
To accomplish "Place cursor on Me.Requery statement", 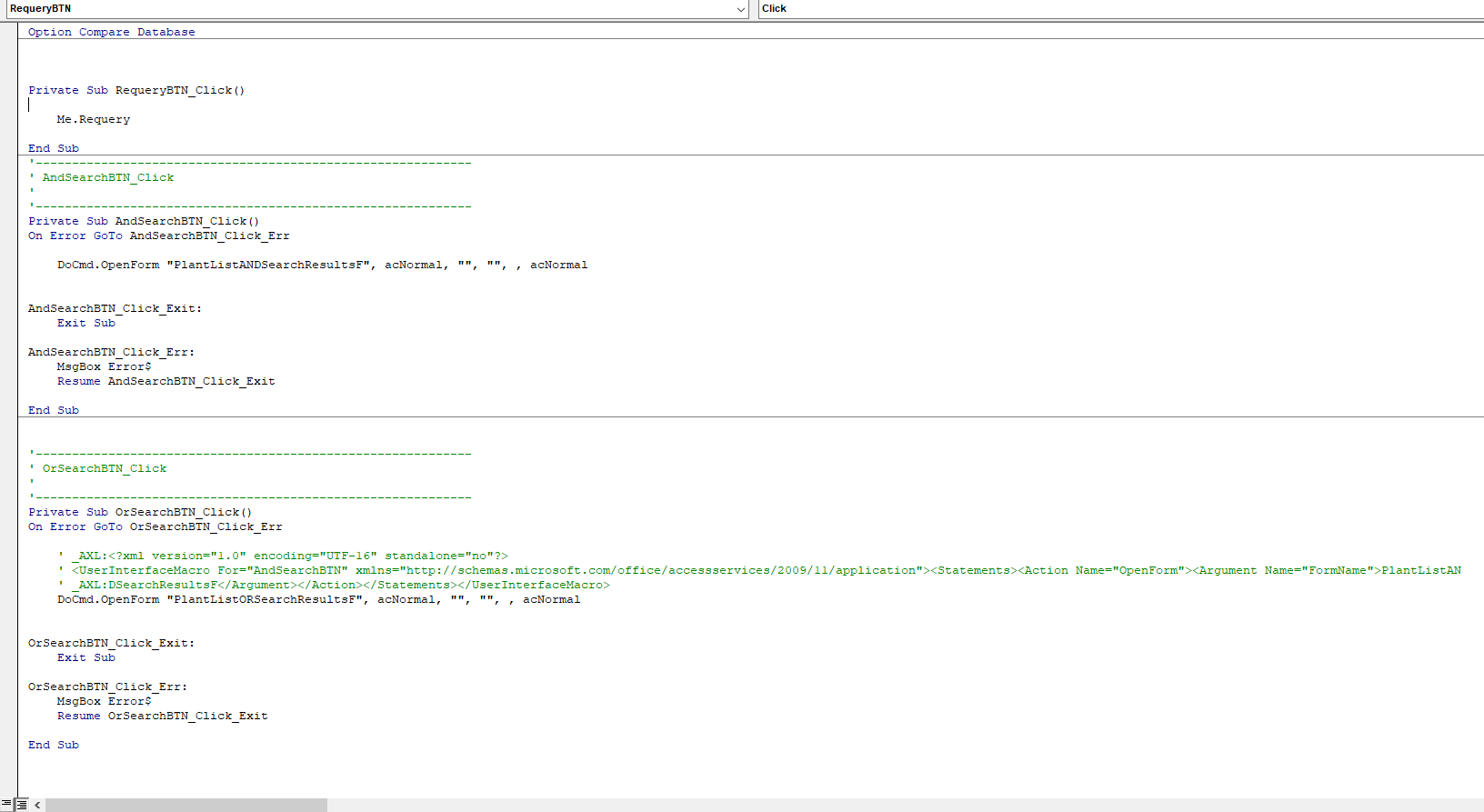I will pyautogui.click(x=93, y=119).
